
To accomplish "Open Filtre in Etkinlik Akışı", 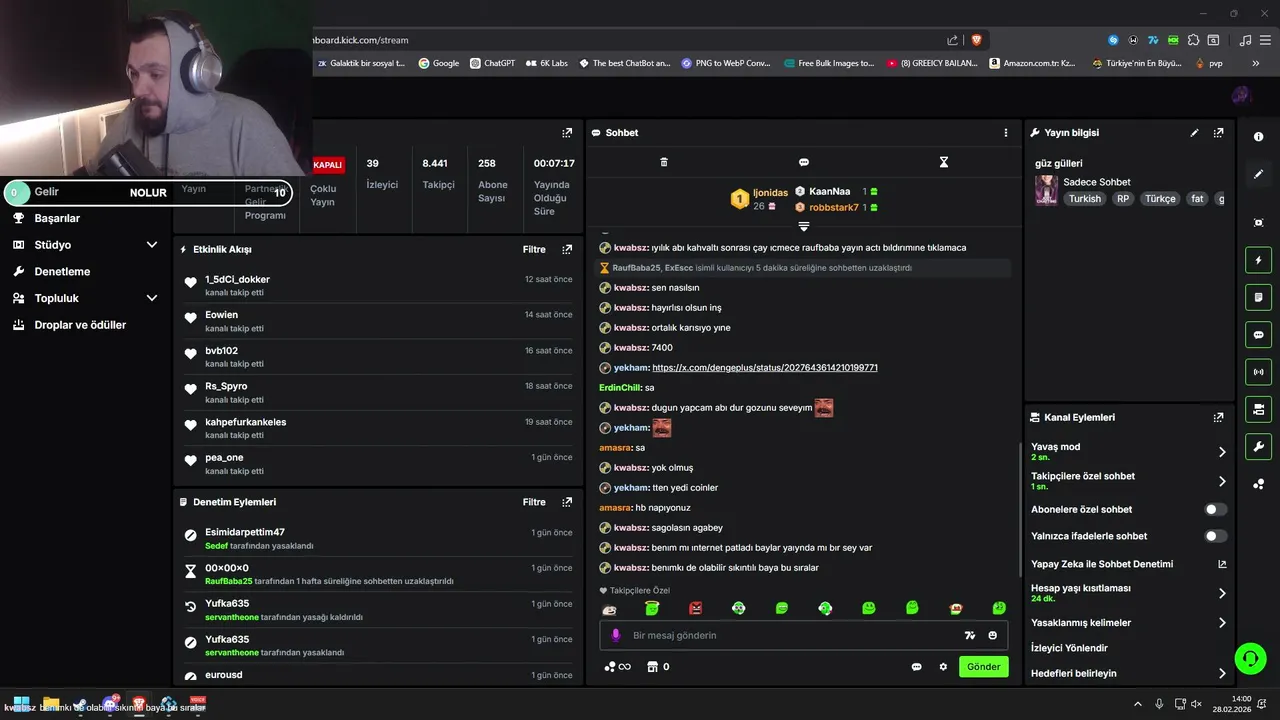I will click(534, 249).
